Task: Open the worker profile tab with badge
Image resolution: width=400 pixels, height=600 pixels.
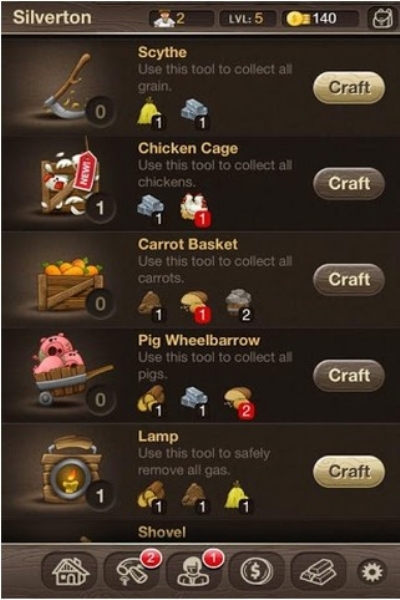Action: [x=195, y=571]
